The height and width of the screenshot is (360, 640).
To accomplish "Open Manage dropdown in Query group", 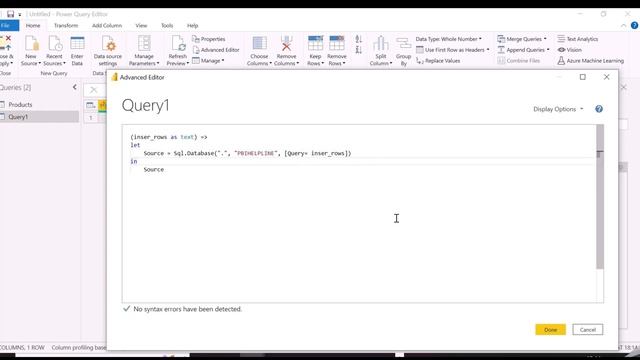I will [x=208, y=61].
